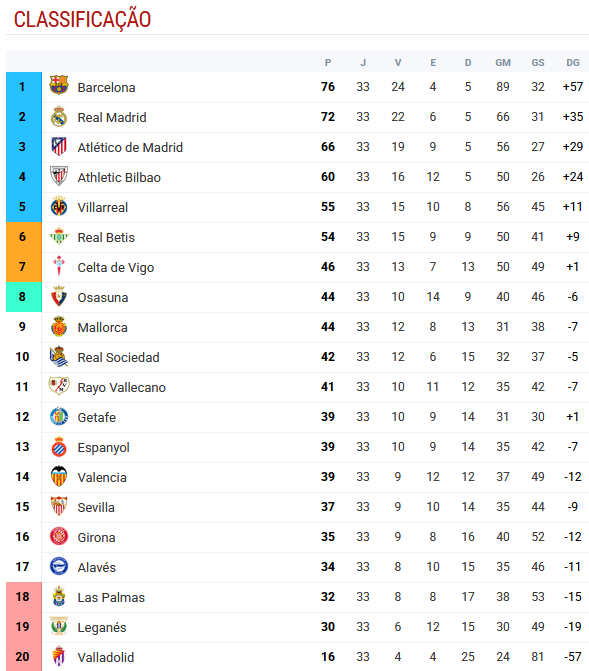589x671 pixels.
Task: Select the Valladolid team name
Action: [x=106, y=657]
